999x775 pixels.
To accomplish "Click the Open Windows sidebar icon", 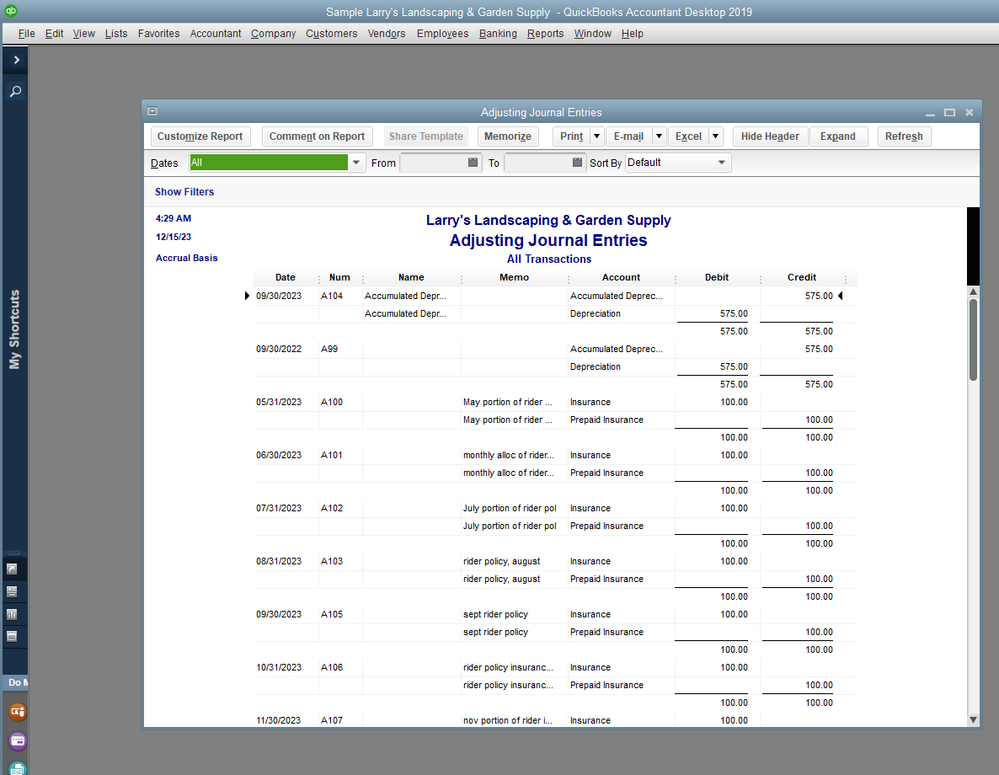I will 13,636.
